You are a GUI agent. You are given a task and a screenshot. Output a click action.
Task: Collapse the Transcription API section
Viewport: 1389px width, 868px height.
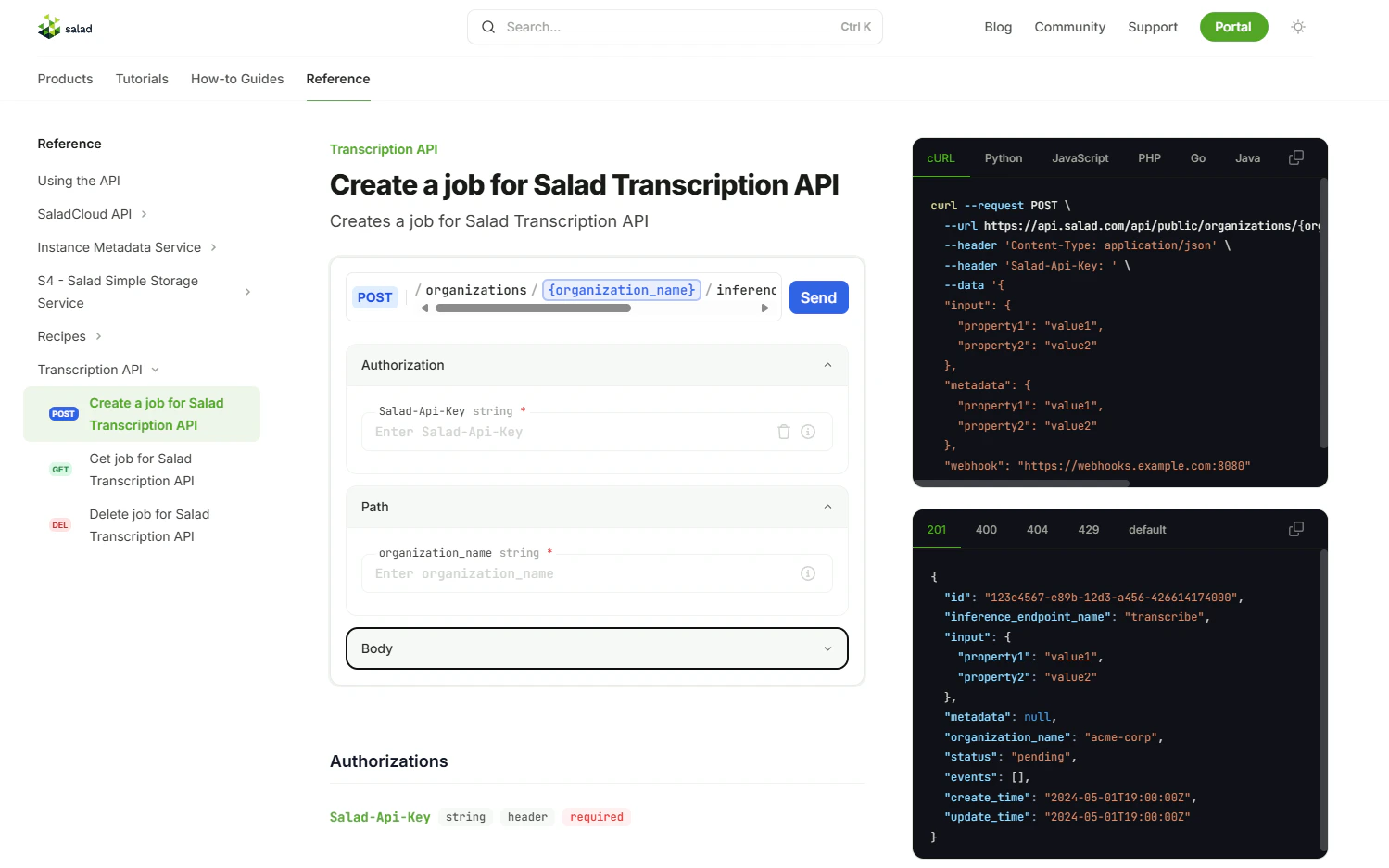(x=155, y=370)
